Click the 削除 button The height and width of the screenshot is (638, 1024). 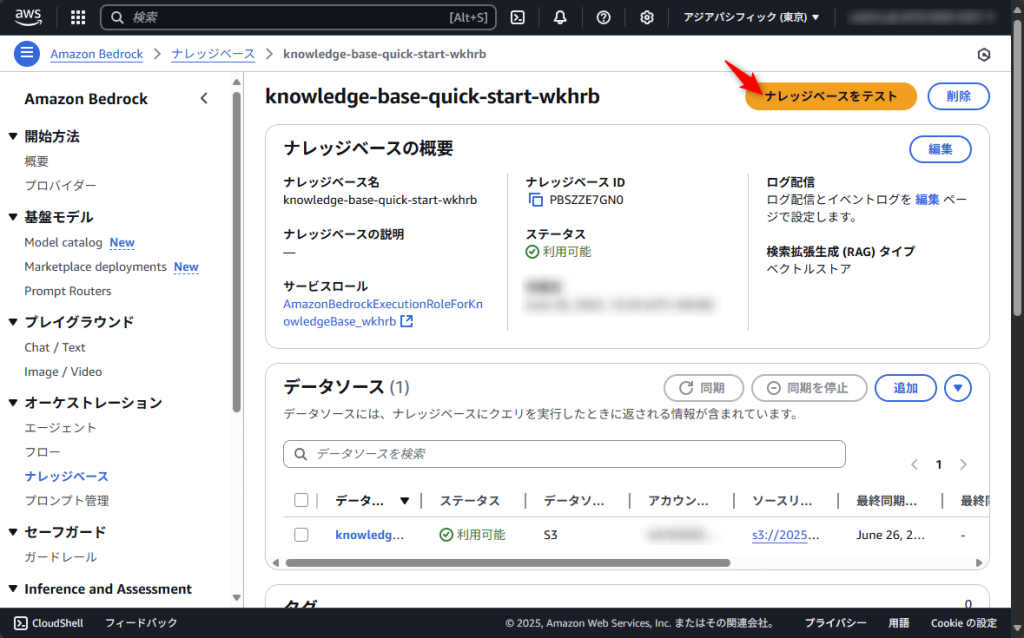(958, 96)
